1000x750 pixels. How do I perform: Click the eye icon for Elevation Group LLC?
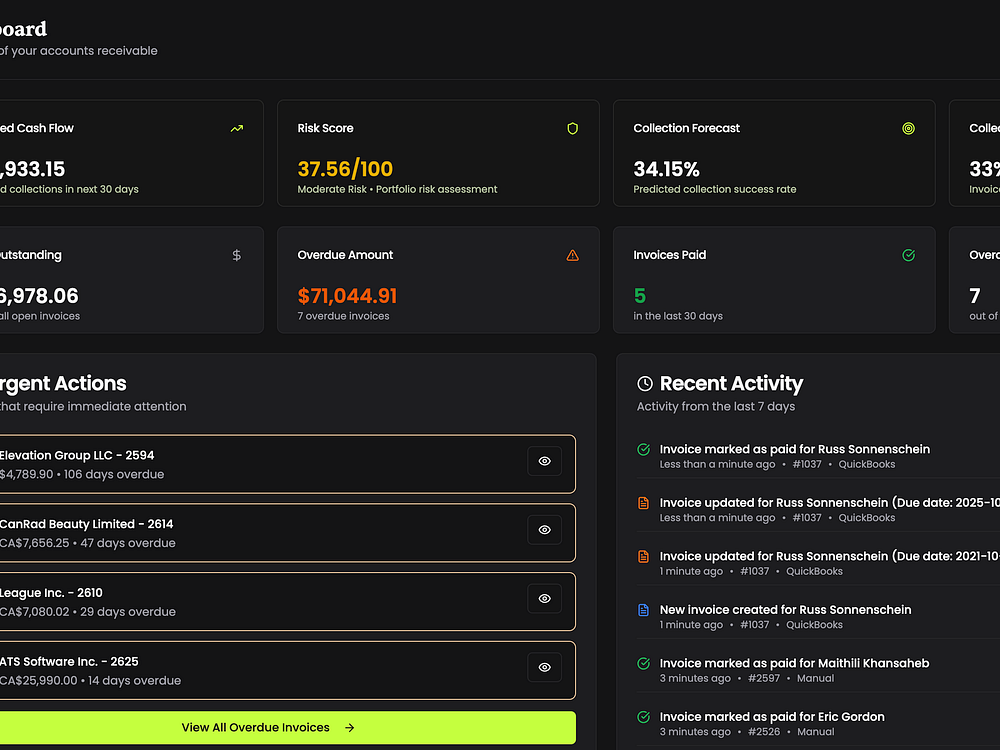(545, 461)
